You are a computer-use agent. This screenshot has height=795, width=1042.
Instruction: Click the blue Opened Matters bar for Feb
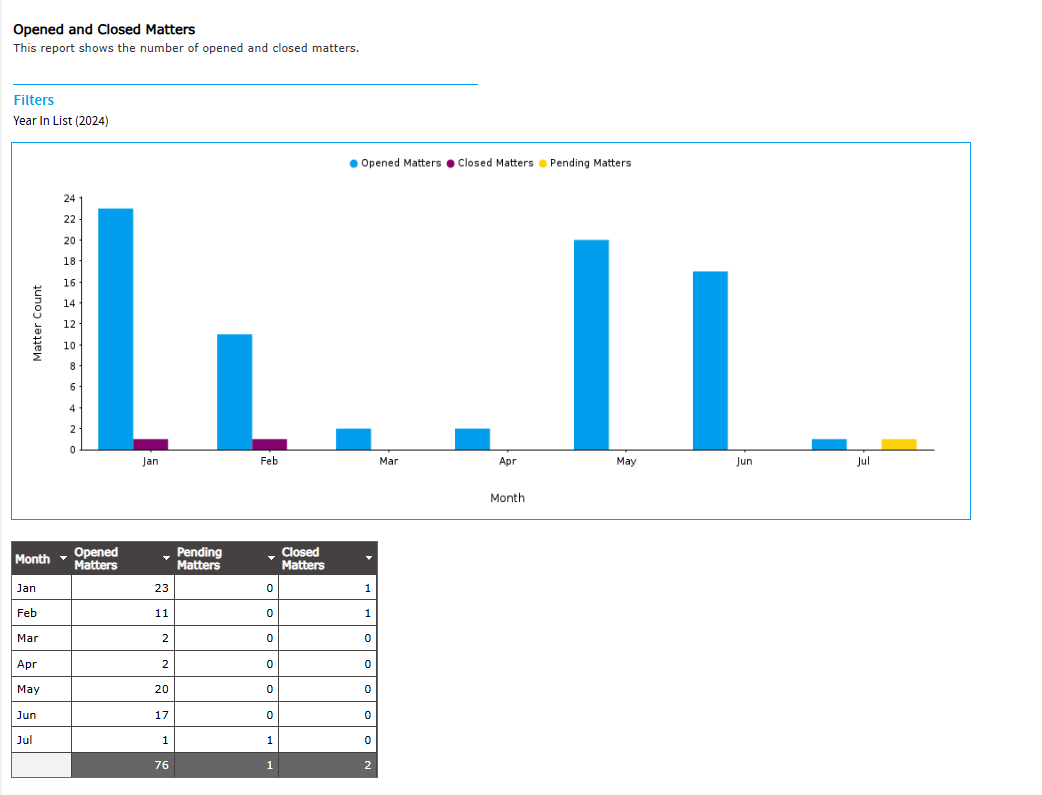234,392
